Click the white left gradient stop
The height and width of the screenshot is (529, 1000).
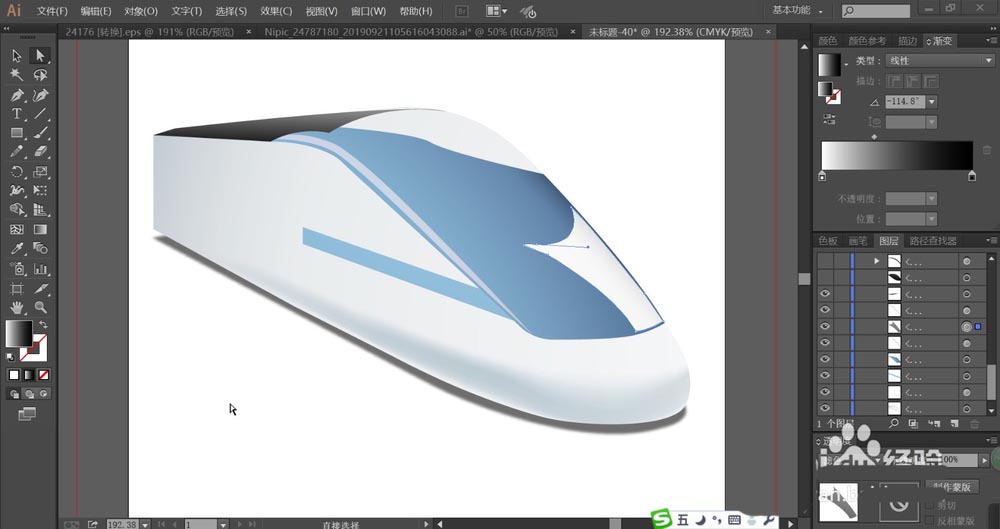822,176
